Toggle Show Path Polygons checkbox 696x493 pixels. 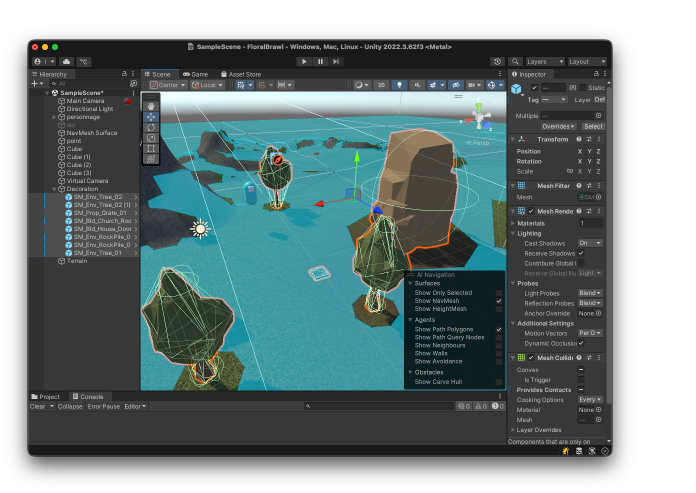[x=499, y=329]
